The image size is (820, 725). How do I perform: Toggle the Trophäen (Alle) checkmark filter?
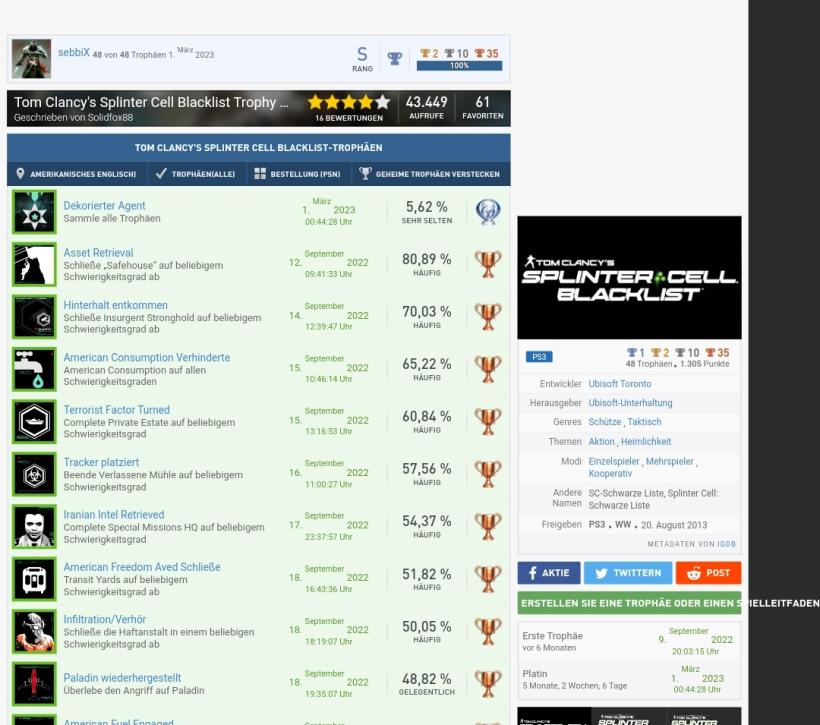[x=196, y=174]
